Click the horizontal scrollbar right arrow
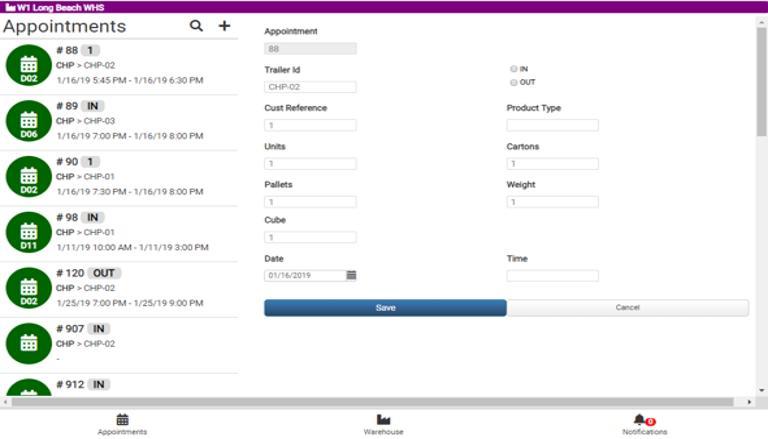Image resolution: width=768 pixels, height=439 pixels. point(749,402)
